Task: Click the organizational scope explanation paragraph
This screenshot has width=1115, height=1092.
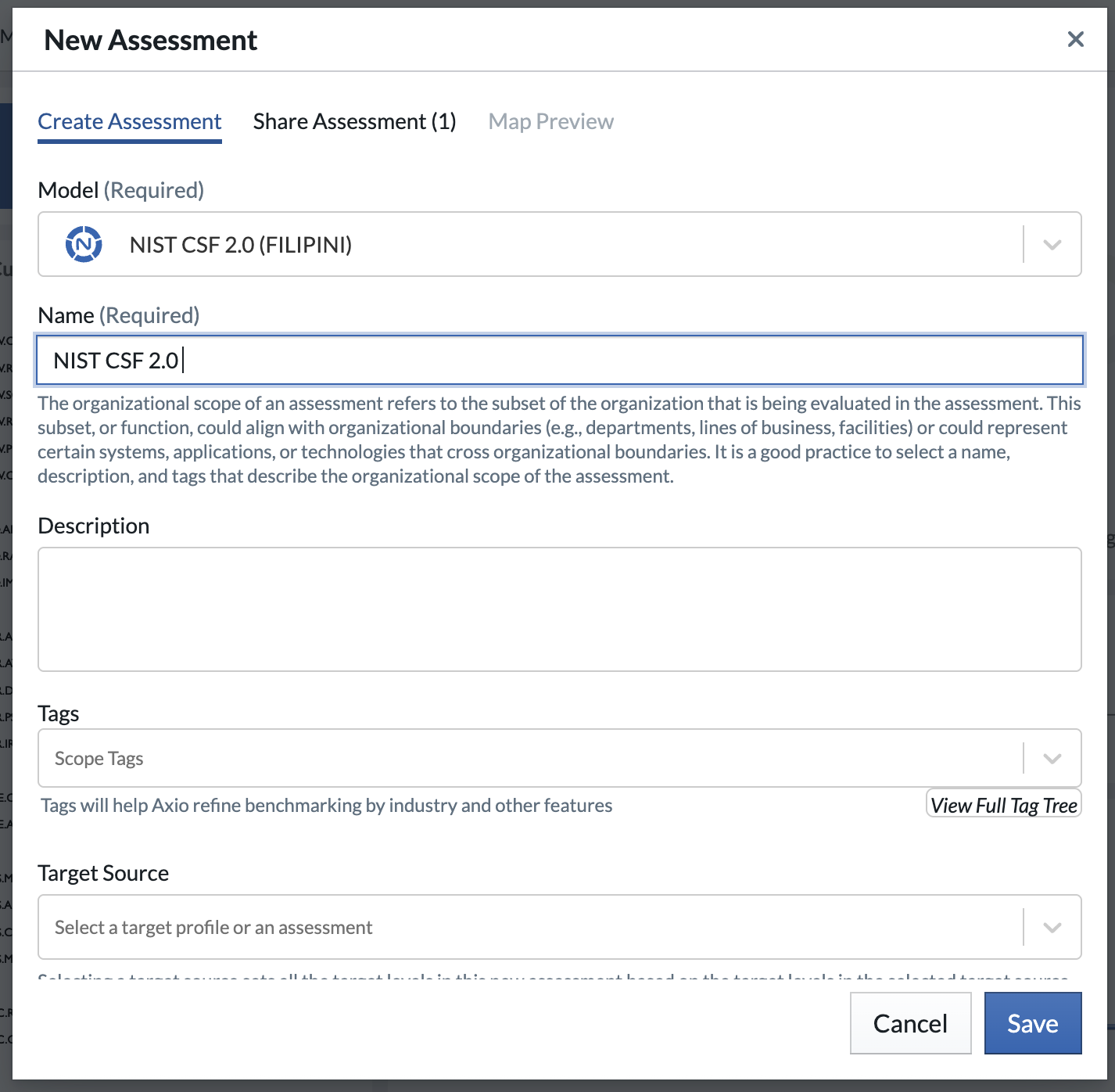Action: point(559,440)
